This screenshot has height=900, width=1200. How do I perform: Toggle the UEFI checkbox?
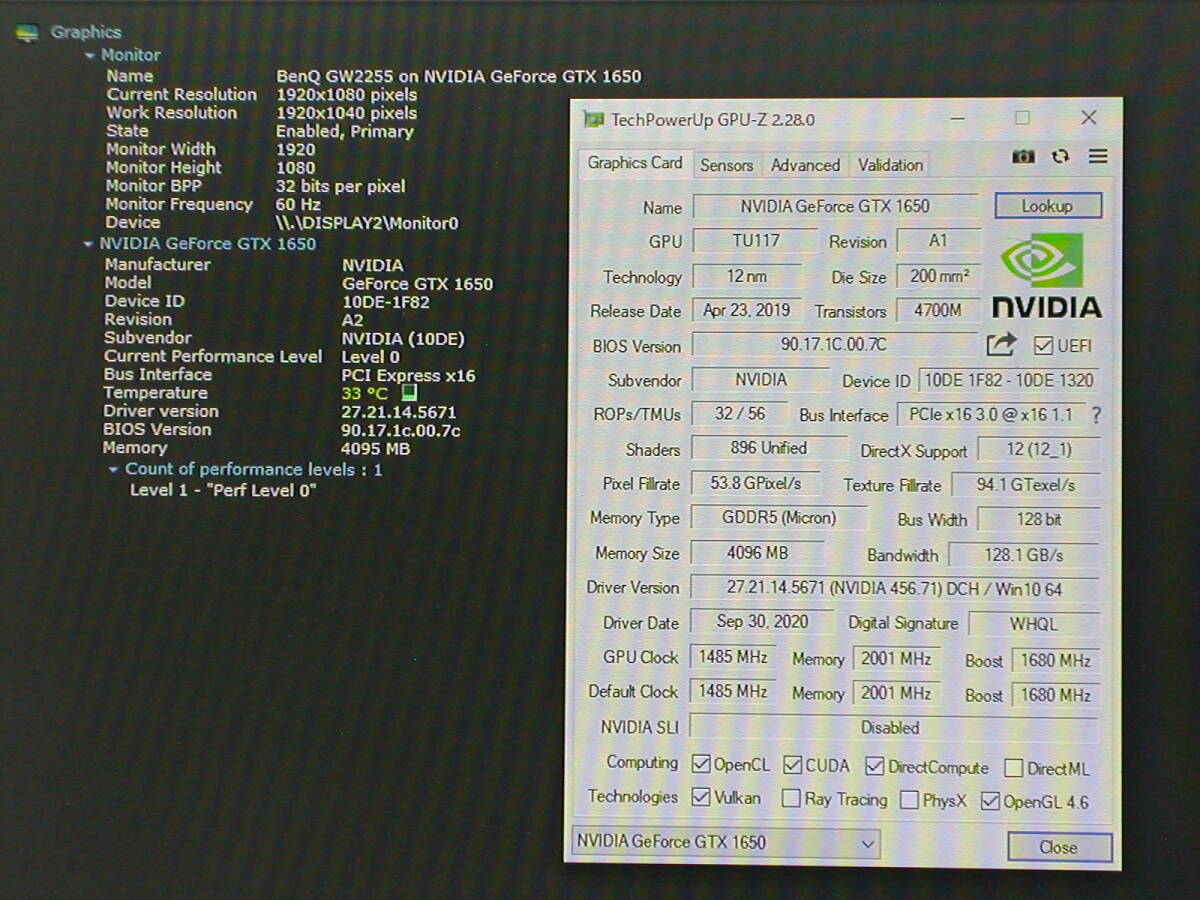[x=1044, y=346]
